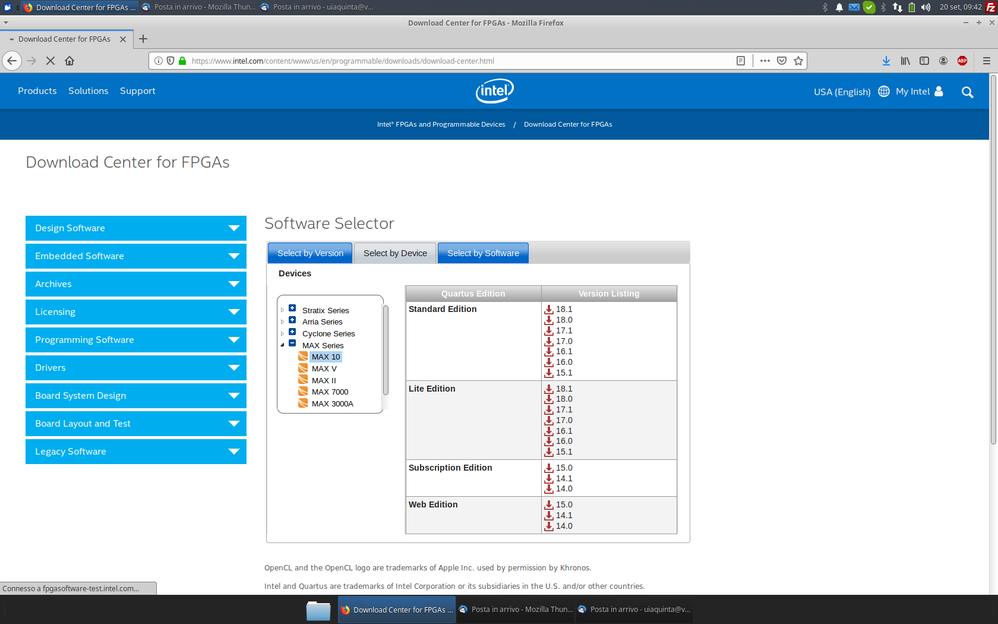Go to Firefox home page icon
Viewport: 998px width, 624px height.
(69, 60)
